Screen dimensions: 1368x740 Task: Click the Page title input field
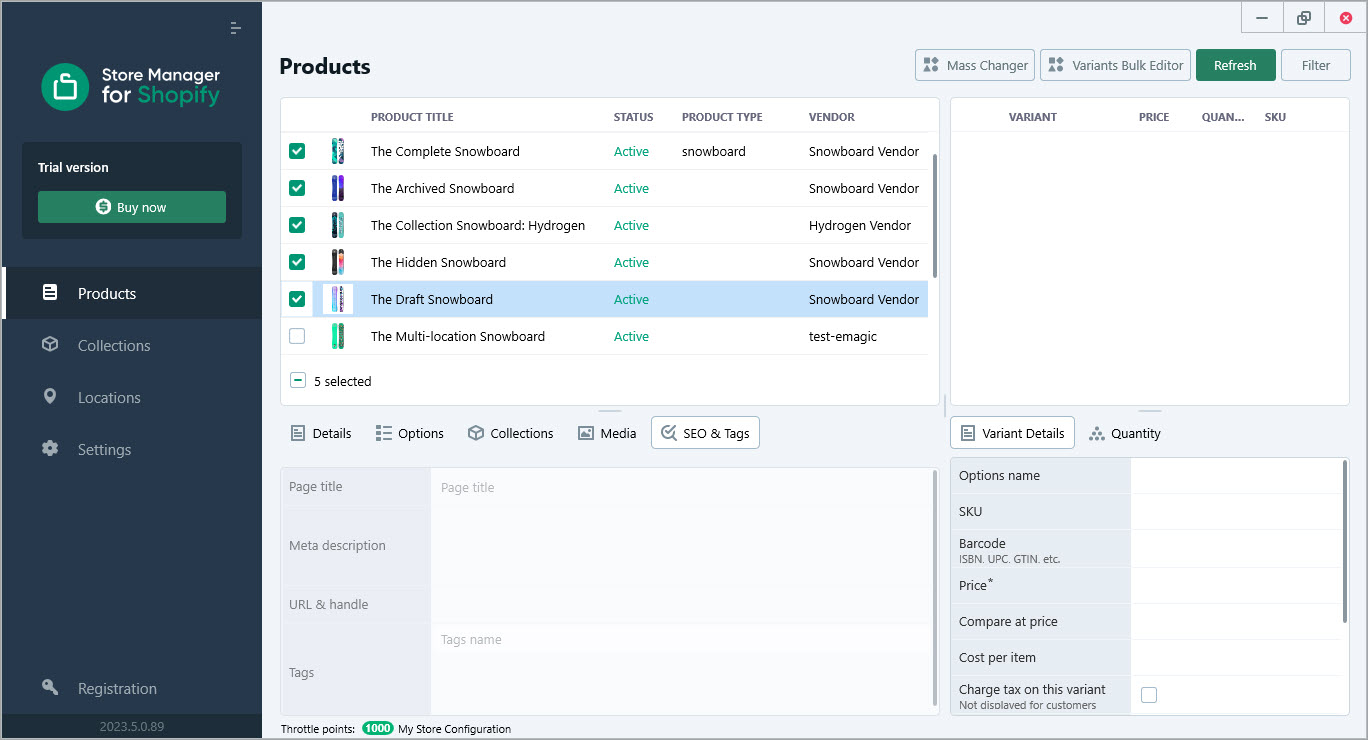pyautogui.click(x=682, y=487)
